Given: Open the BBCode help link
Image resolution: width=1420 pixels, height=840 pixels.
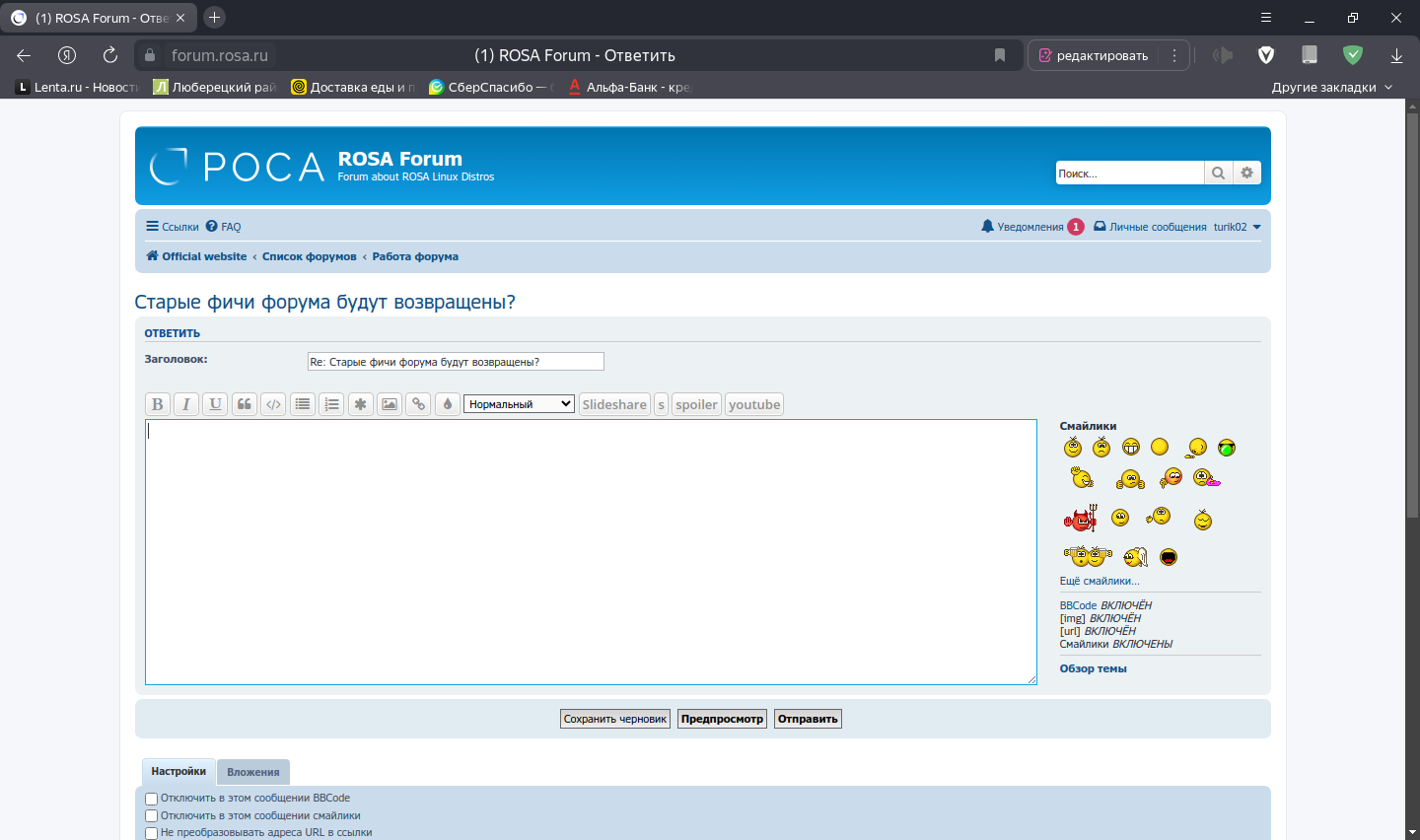Looking at the screenshot, I should (x=1078, y=605).
